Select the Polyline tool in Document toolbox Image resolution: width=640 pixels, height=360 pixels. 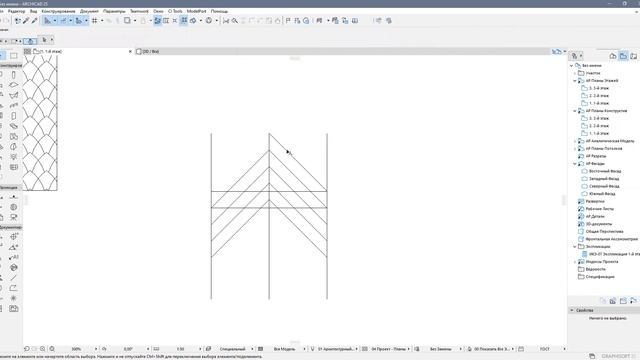coord(13,288)
